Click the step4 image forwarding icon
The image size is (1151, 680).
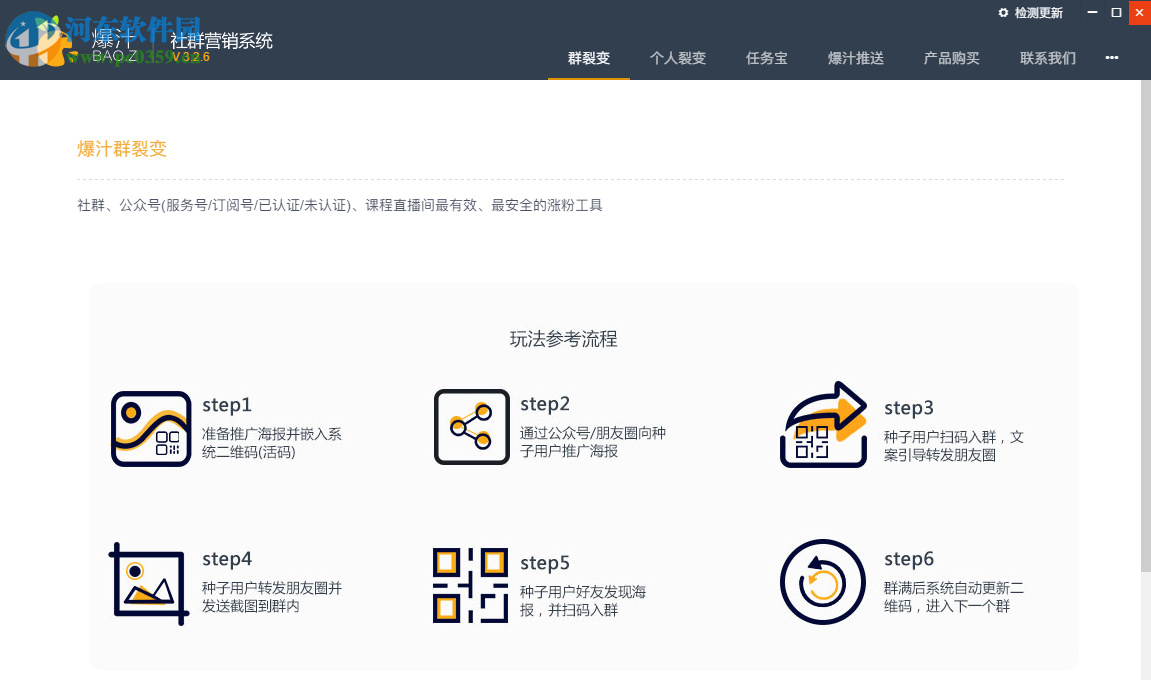pyautogui.click(x=148, y=582)
